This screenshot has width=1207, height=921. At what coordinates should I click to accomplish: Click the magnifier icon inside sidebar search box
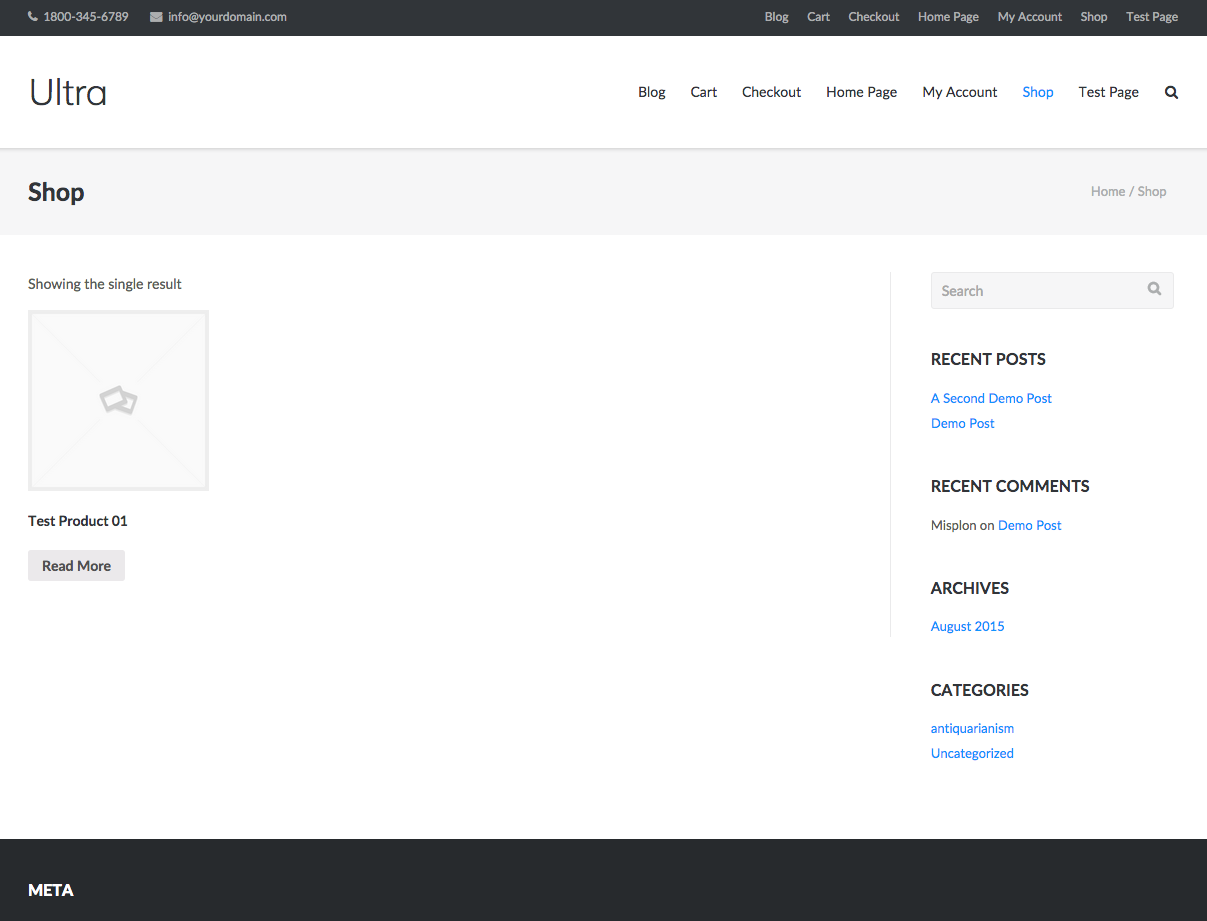tap(1154, 289)
